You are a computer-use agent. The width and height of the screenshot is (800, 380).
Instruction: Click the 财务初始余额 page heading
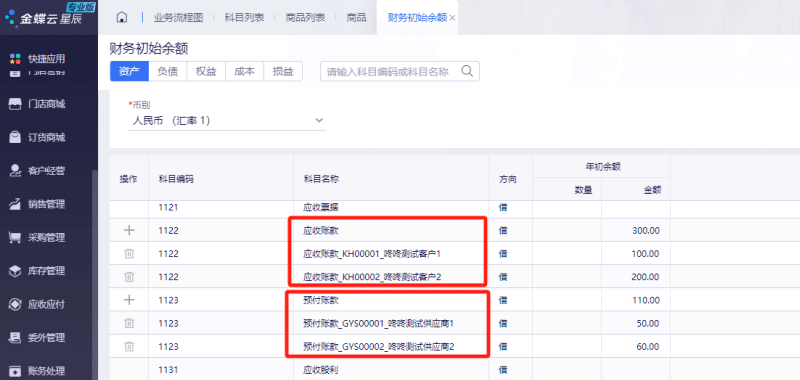(x=149, y=49)
